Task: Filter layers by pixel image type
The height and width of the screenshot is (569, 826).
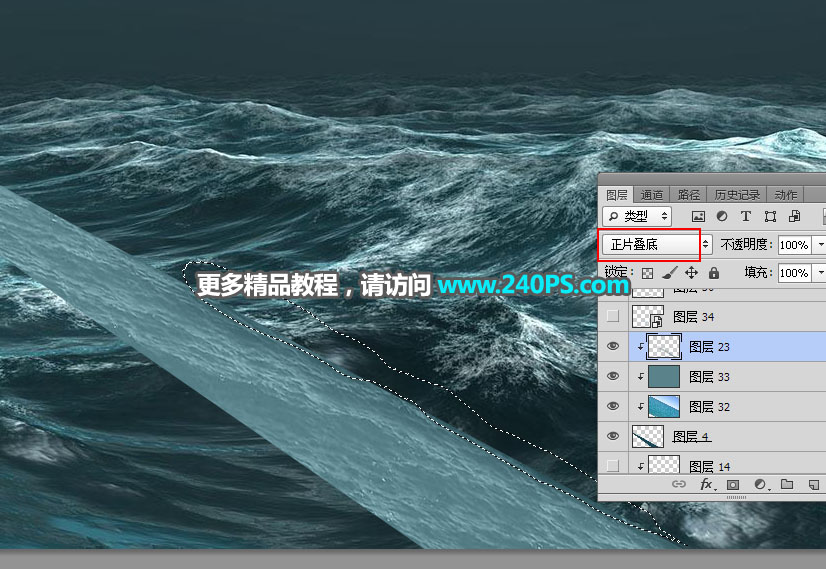Action: (698, 217)
